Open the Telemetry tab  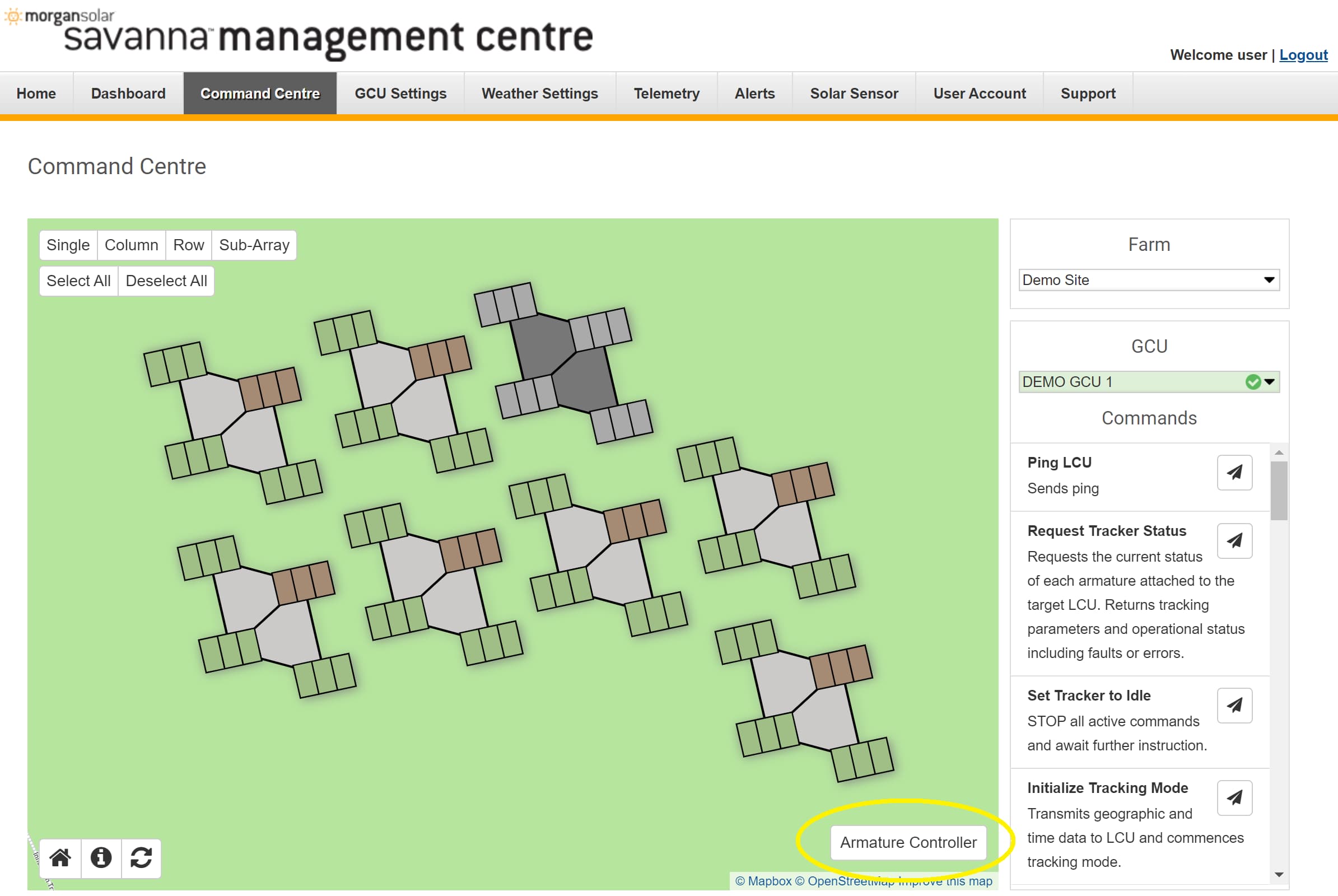point(666,94)
